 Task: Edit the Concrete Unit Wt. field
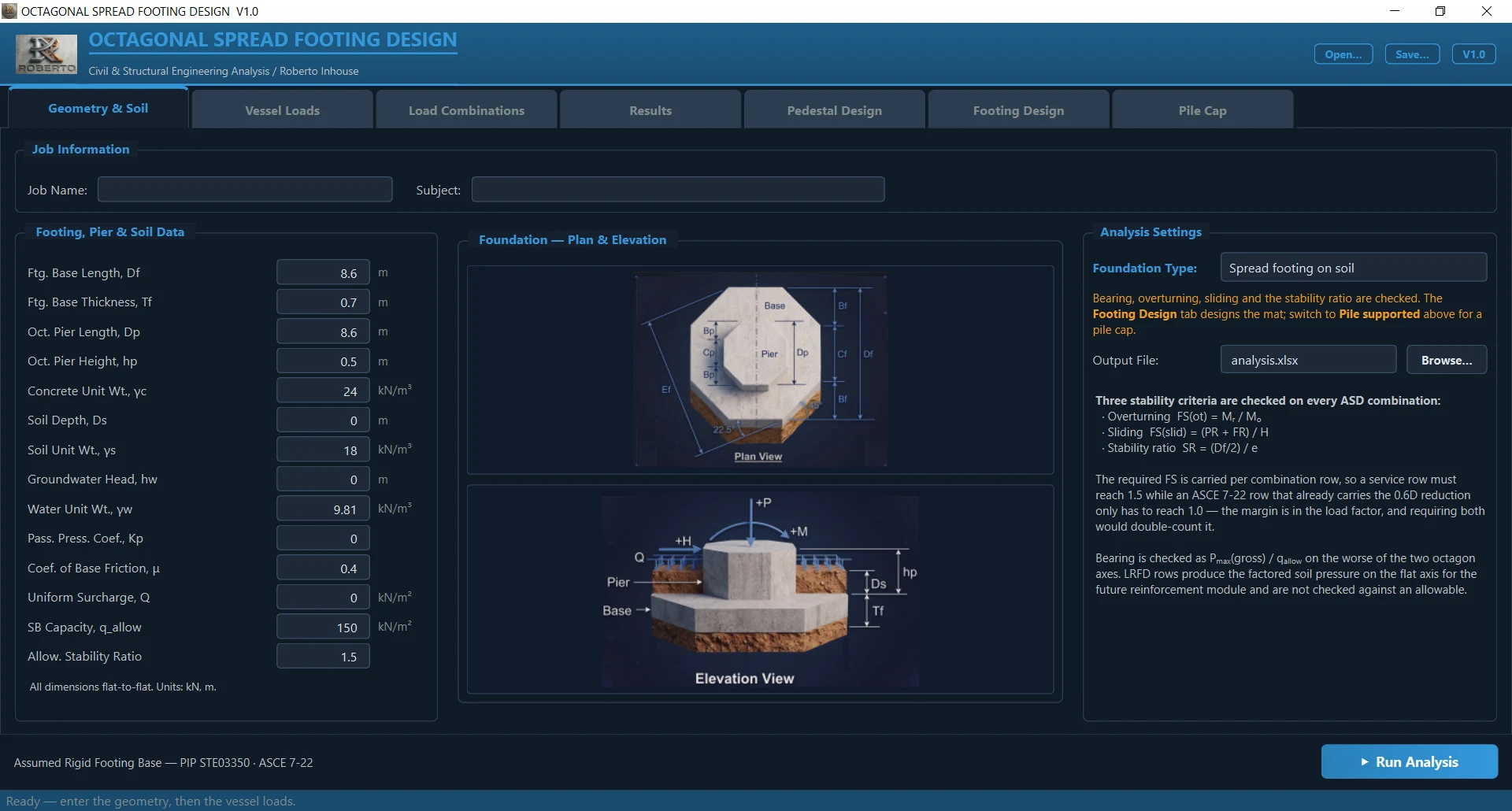tap(323, 391)
